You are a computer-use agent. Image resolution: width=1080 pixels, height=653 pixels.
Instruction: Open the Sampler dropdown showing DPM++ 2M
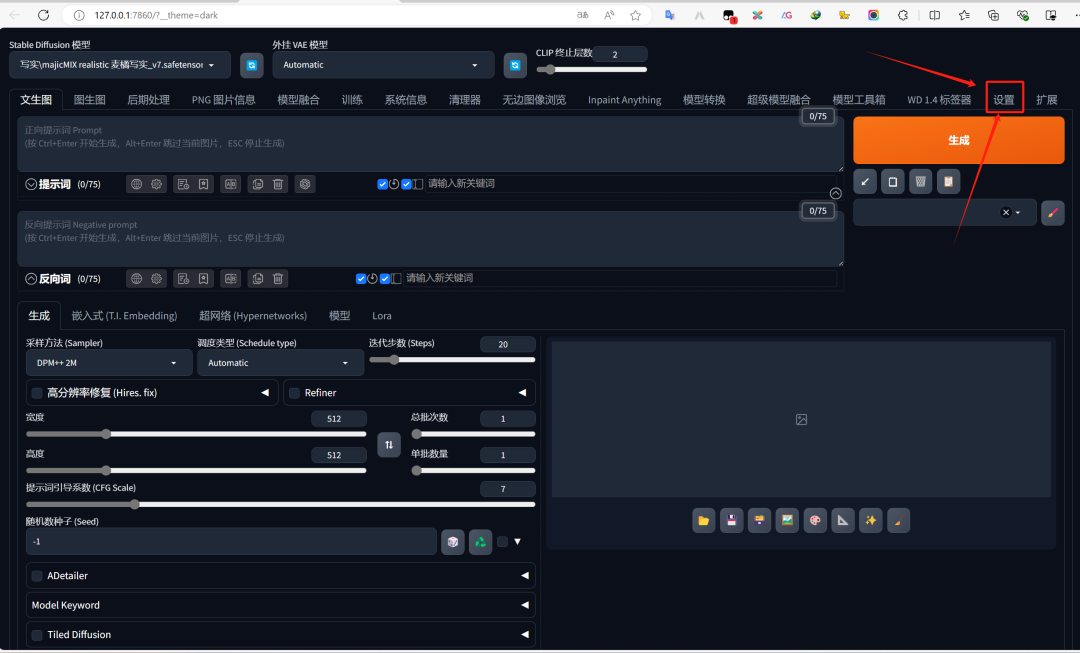(109, 362)
